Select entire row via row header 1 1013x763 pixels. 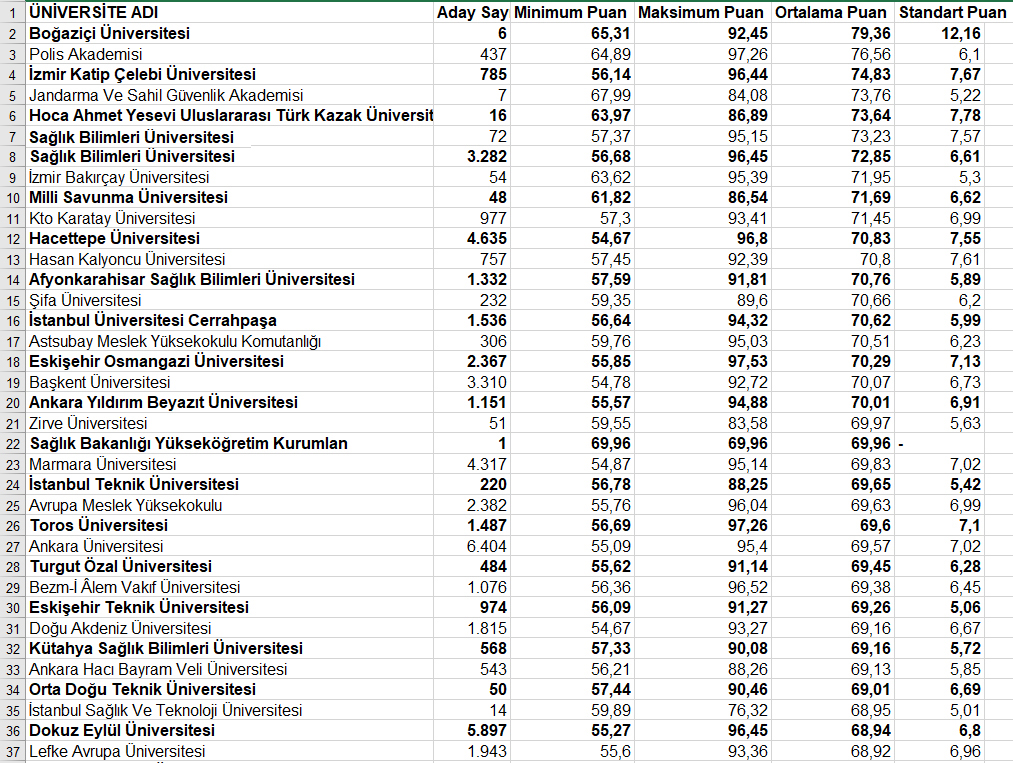(13, 12)
